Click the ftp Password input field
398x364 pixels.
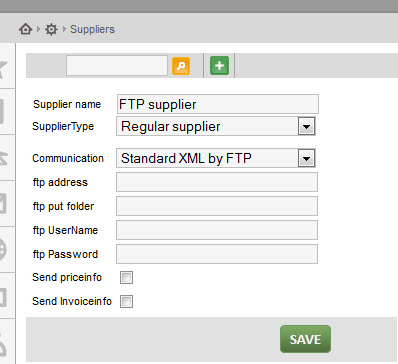point(217,254)
